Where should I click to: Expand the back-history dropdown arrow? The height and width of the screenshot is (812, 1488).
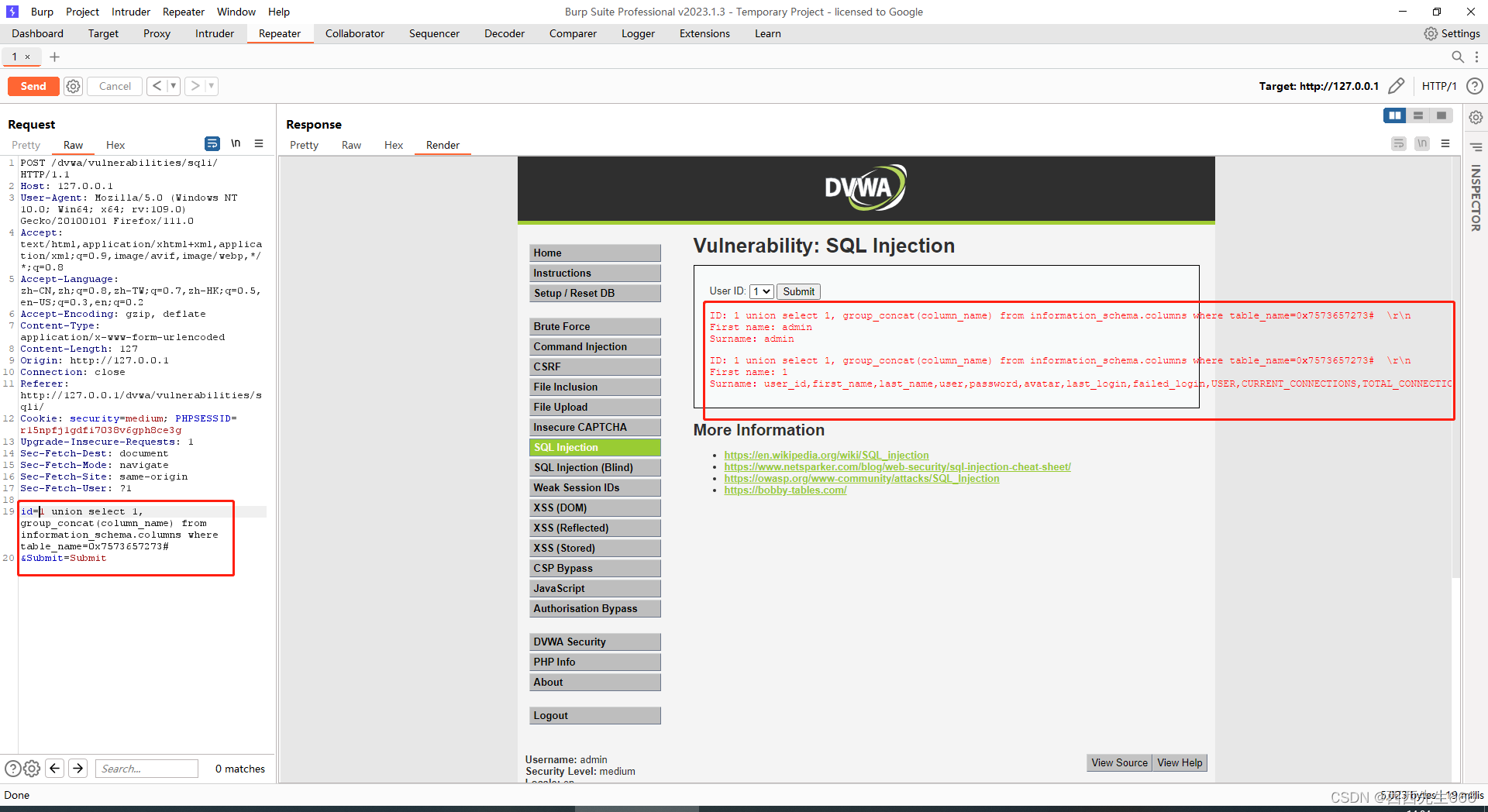(173, 86)
